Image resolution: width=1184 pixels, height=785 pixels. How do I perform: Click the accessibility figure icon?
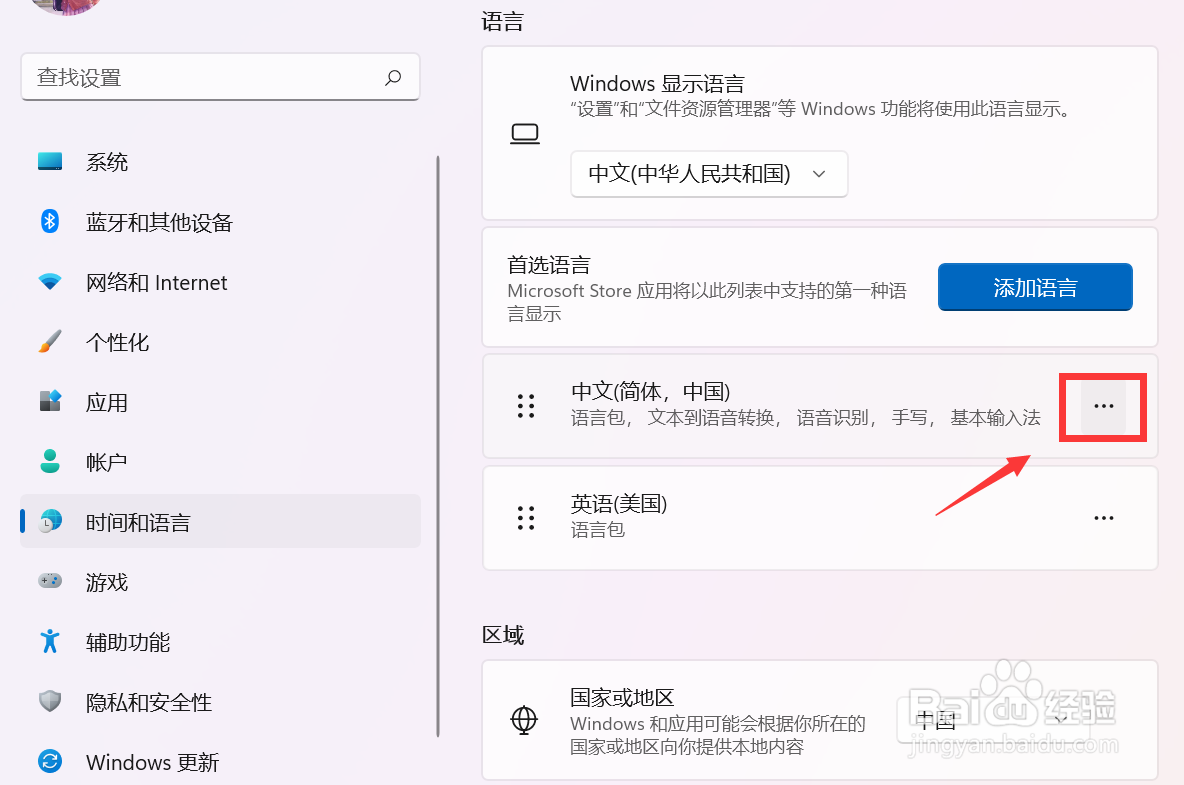(50, 641)
